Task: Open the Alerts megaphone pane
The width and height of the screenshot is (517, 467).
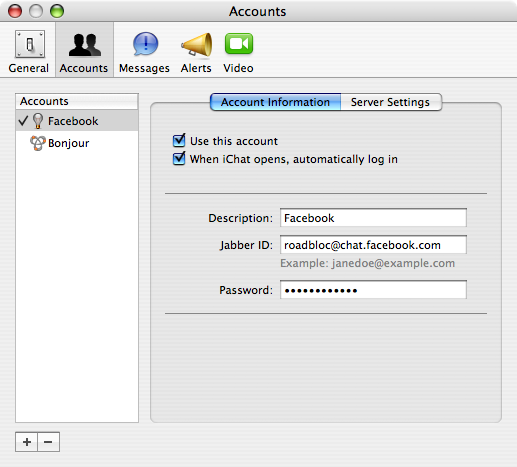Action: point(196,51)
